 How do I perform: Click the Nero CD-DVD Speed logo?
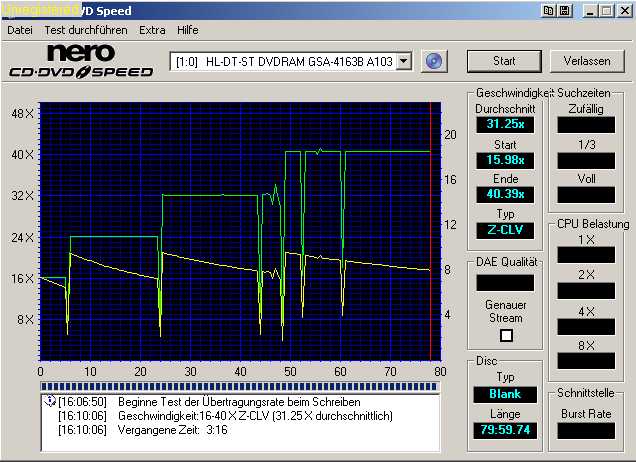click(x=81, y=61)
